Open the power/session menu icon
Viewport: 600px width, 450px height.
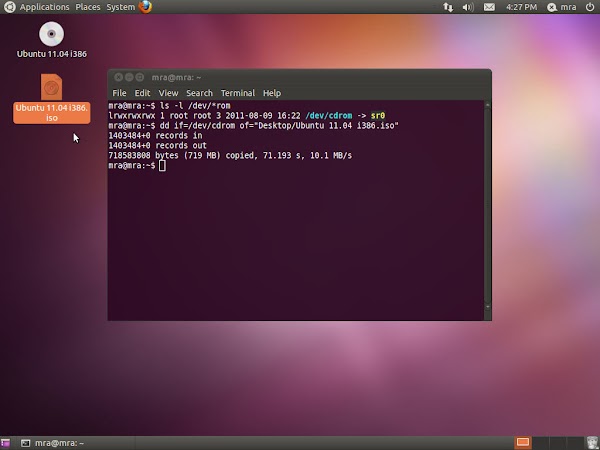590,7
